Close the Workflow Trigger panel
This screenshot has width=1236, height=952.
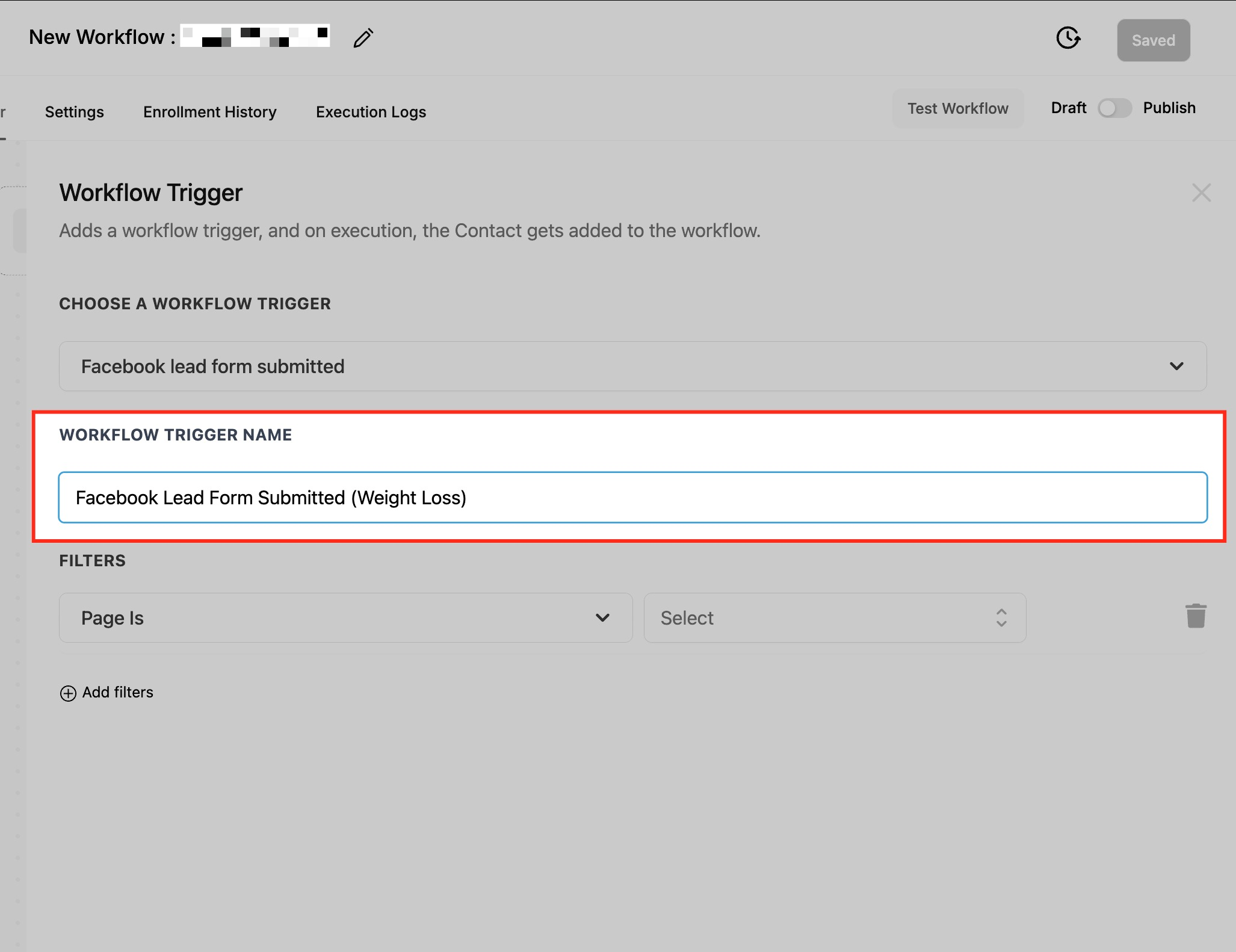tap(1201, 193)
